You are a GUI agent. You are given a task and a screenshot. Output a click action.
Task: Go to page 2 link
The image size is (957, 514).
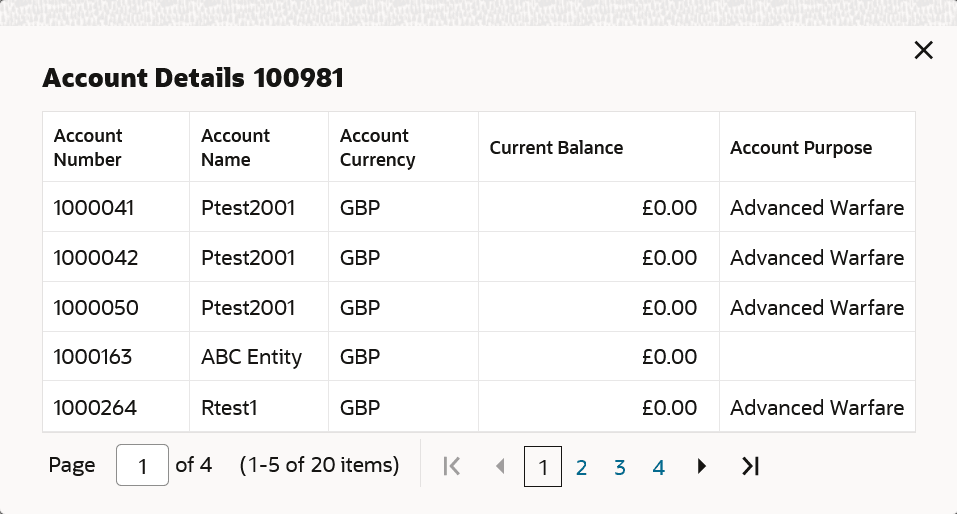581,467
